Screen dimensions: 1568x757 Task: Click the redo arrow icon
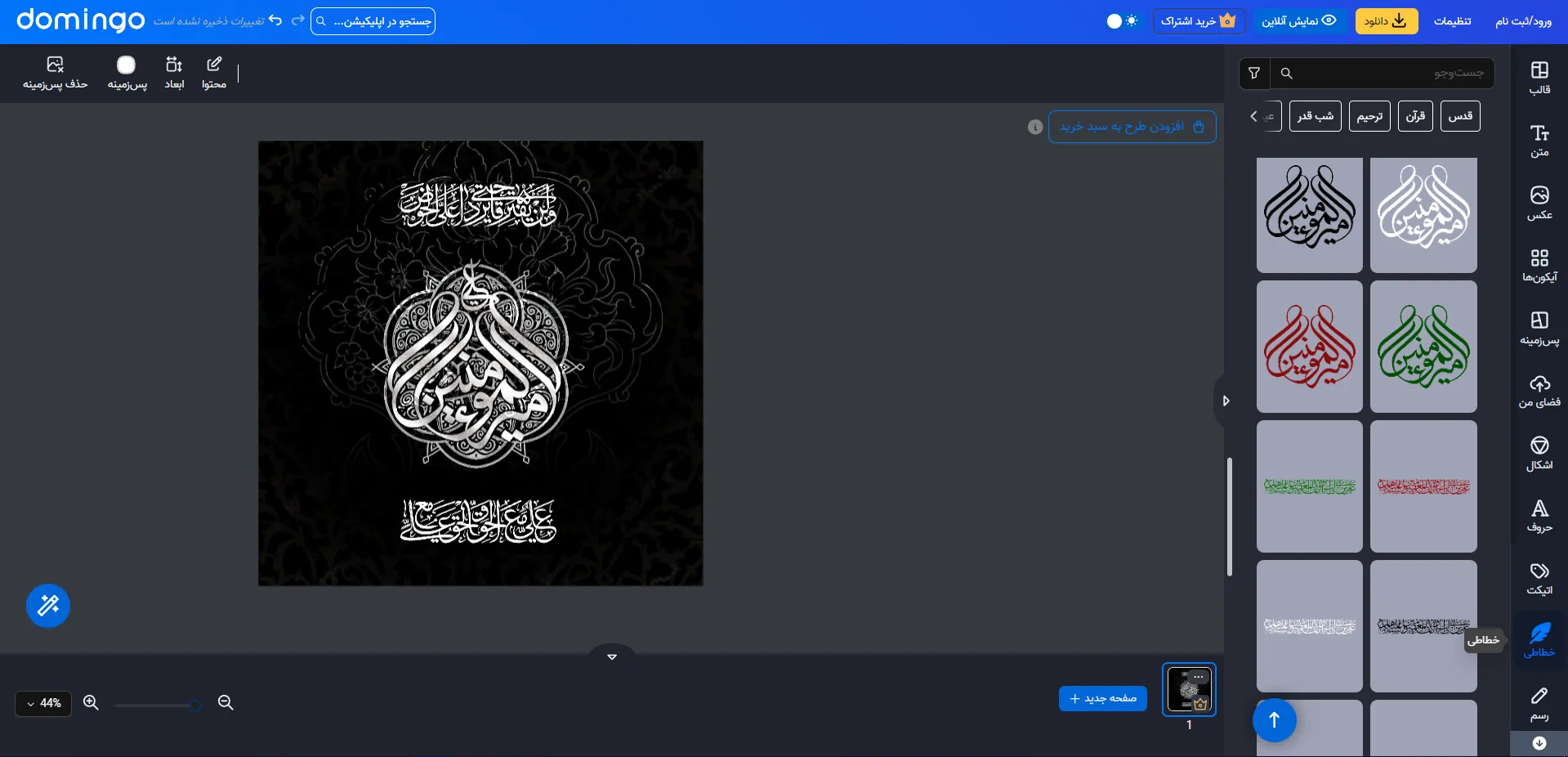click(x=297, y=20)
